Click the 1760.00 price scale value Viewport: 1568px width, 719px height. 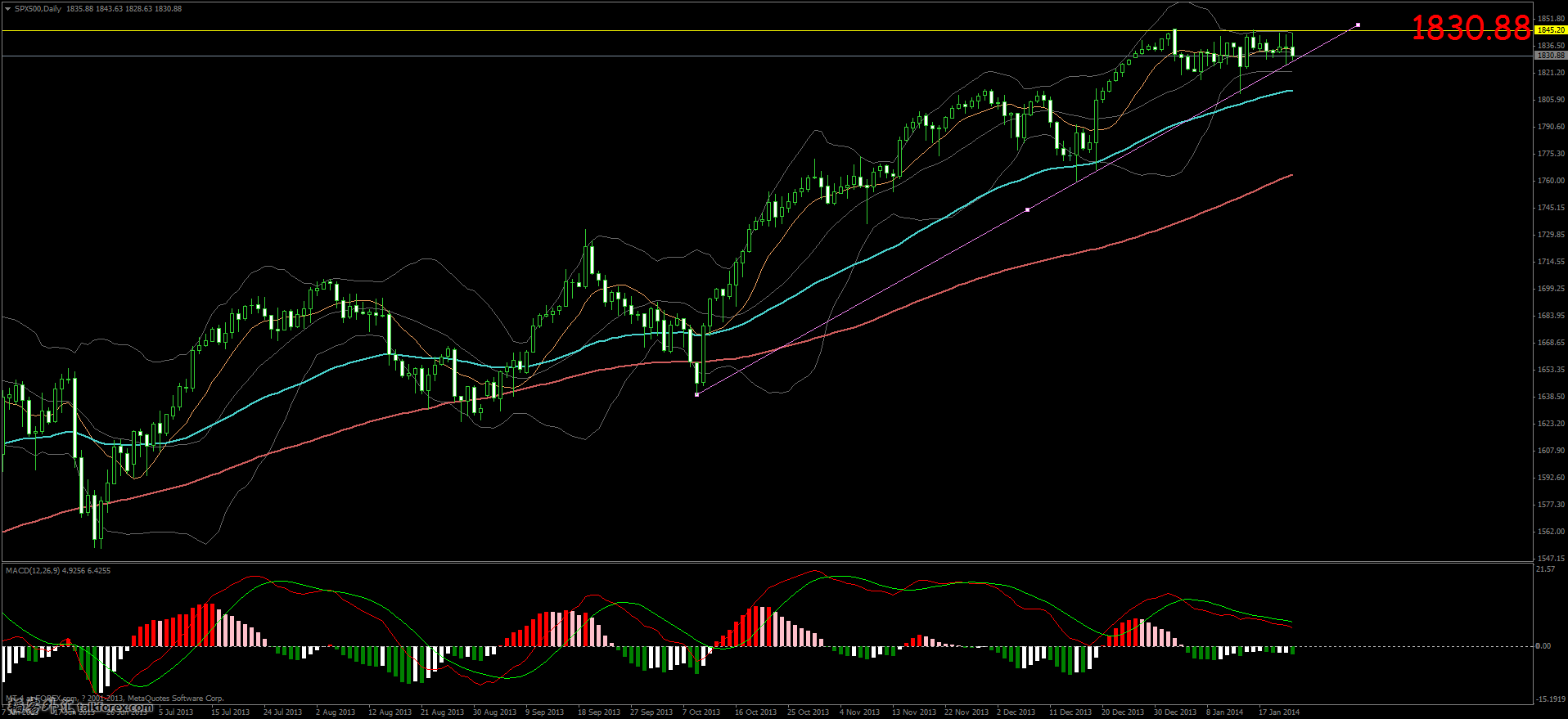coord(1551,181)
